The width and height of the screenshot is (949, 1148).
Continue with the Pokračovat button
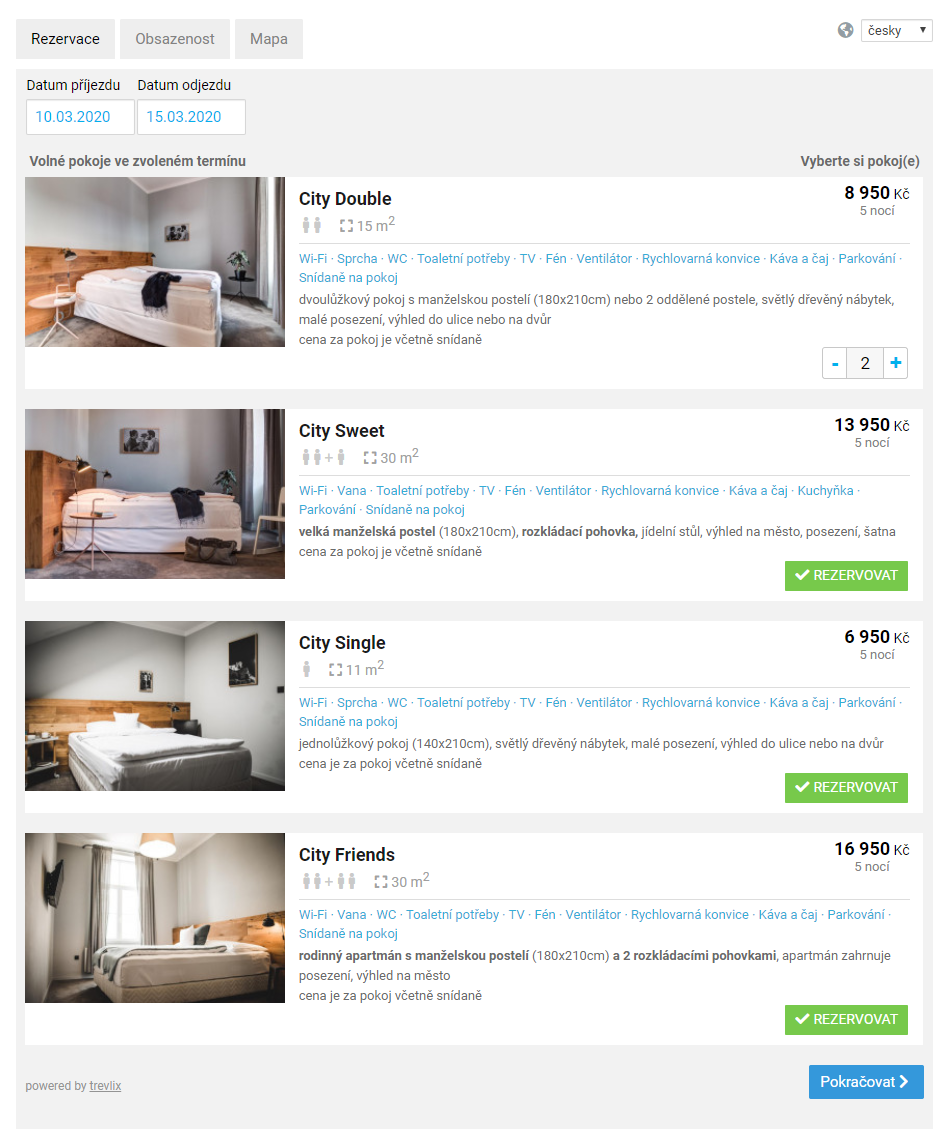pyautogui.click(x=866, y=1082)
